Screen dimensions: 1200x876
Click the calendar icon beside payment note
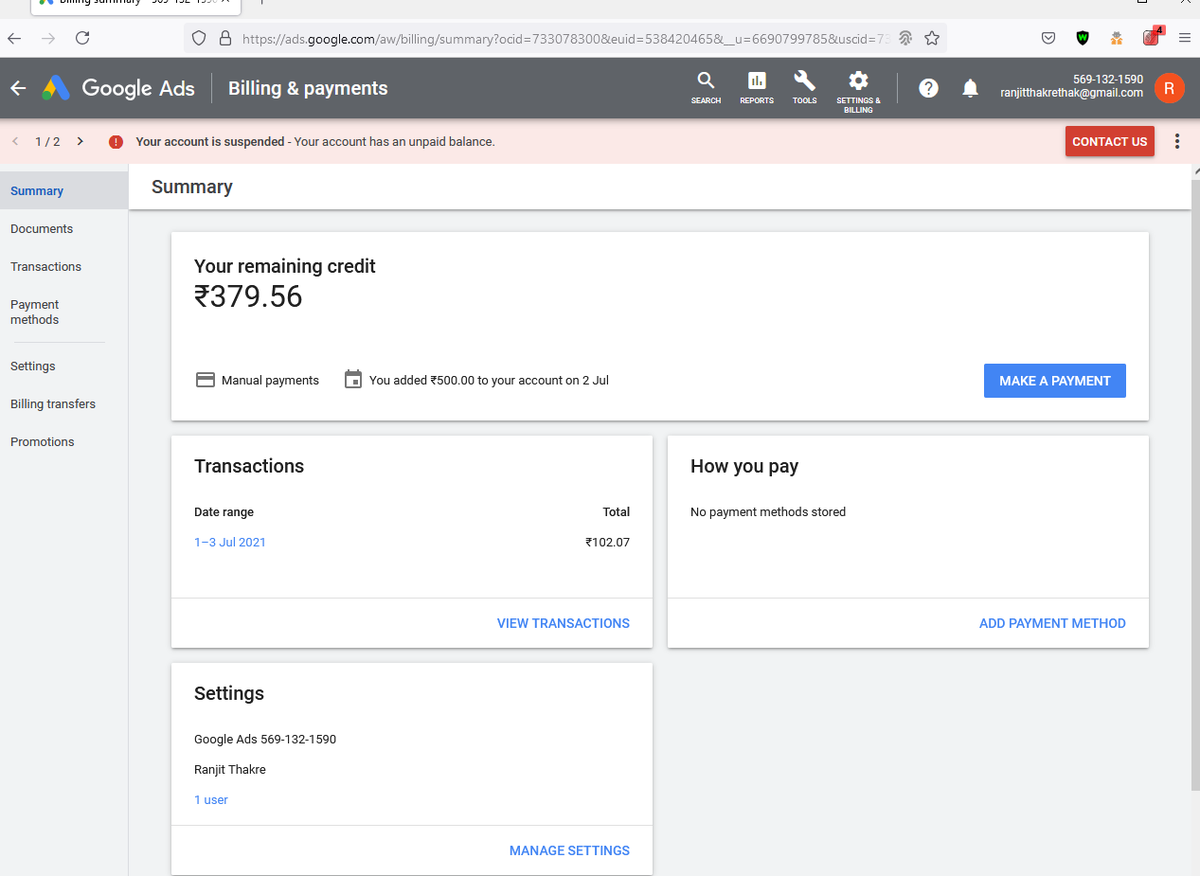click(353, 380)
